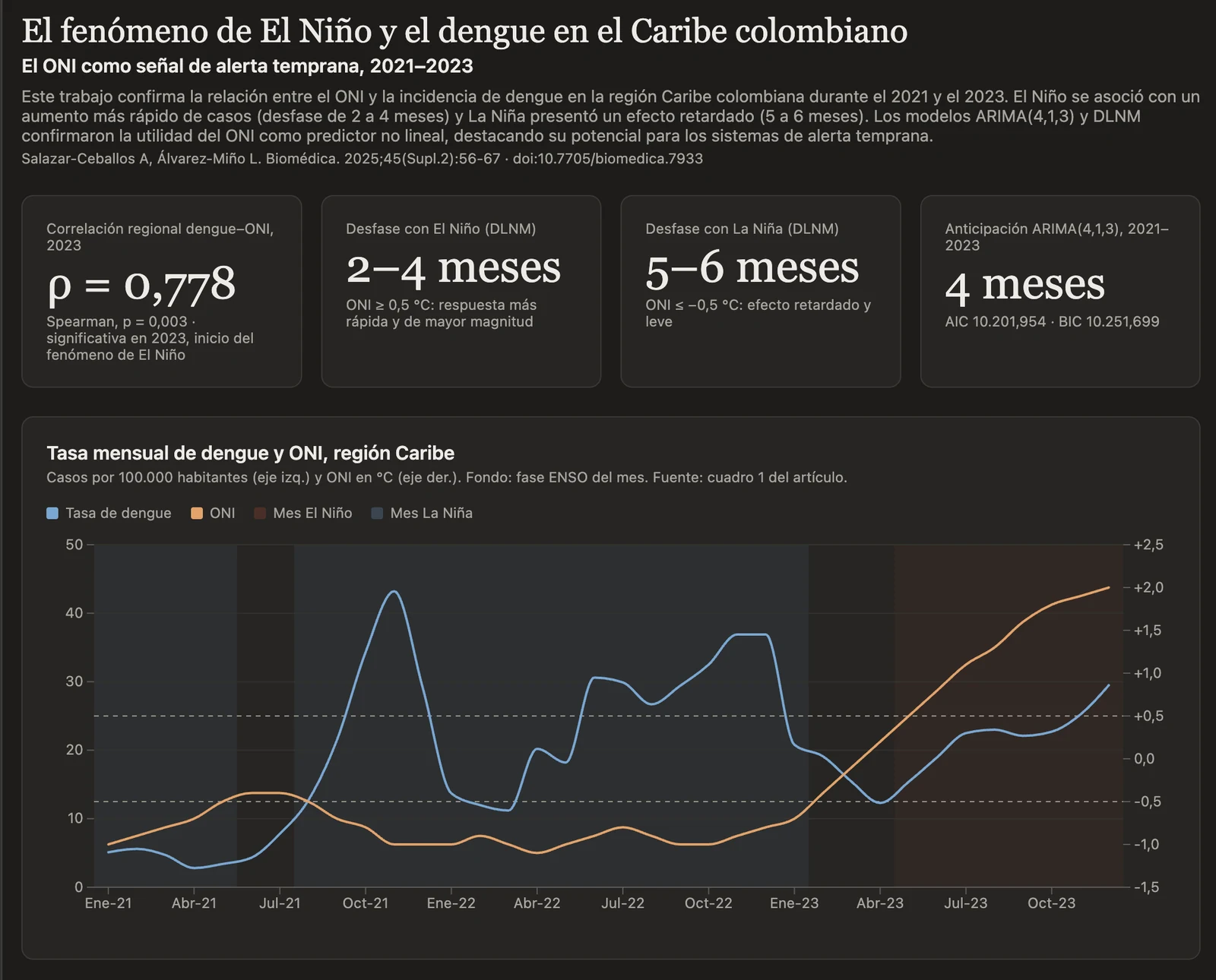Screen dimensions: 1216x980
Task: Click the '4 meses' ARIMA anticipation value
Action: click(1025, 286)
